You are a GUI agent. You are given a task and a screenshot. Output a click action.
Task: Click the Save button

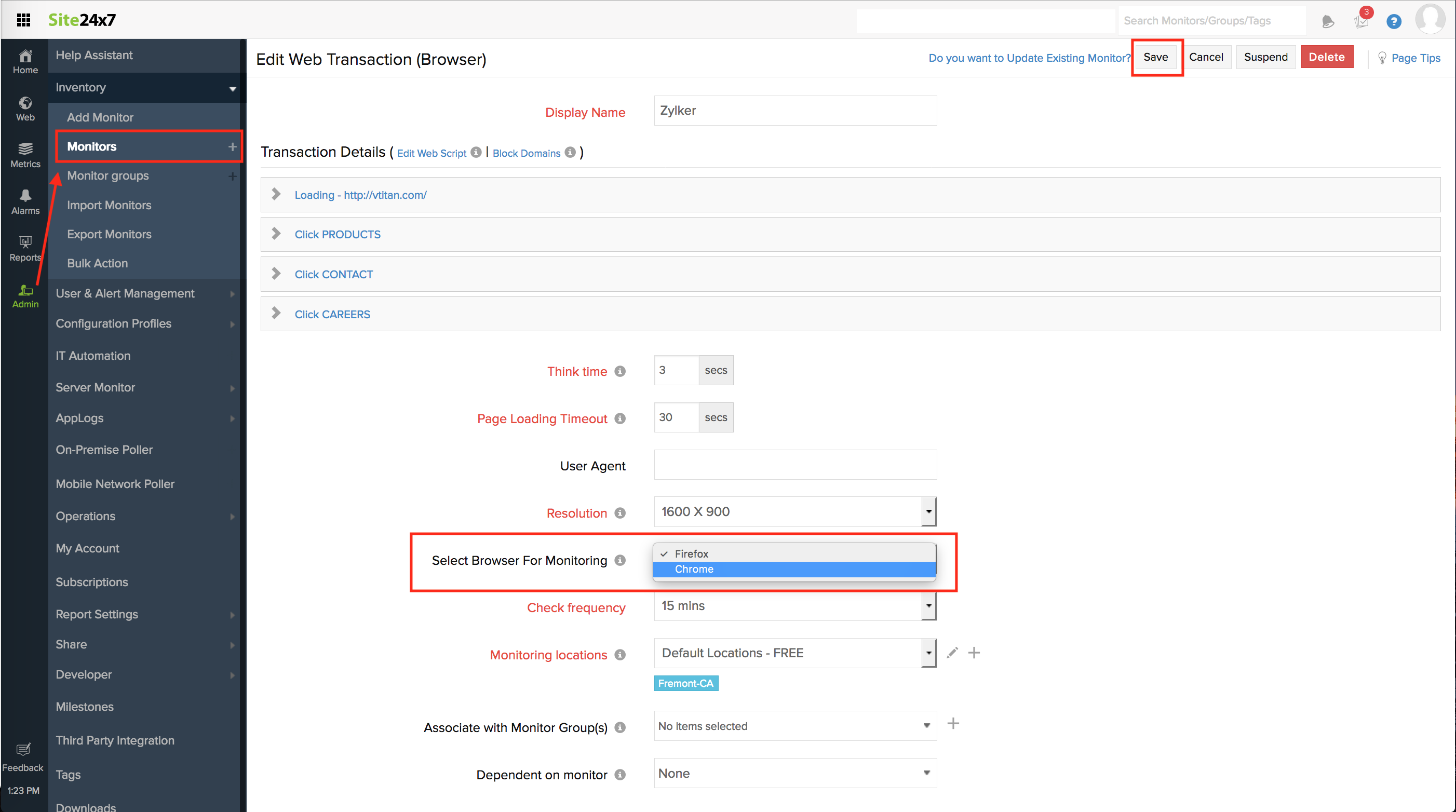(x=1155, y=57)
